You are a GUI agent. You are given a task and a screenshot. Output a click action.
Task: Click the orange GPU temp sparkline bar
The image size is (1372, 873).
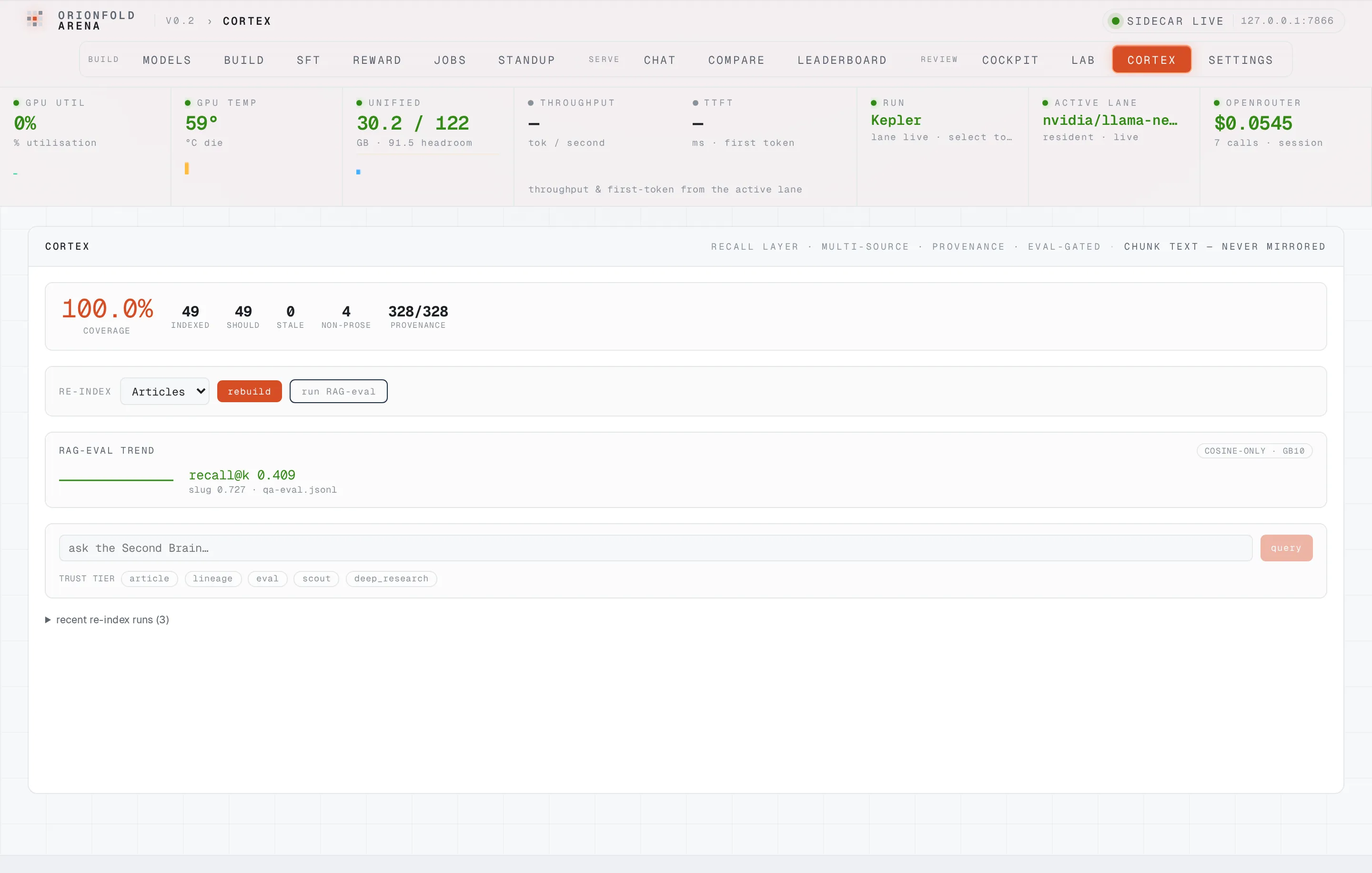pos(186,168)
